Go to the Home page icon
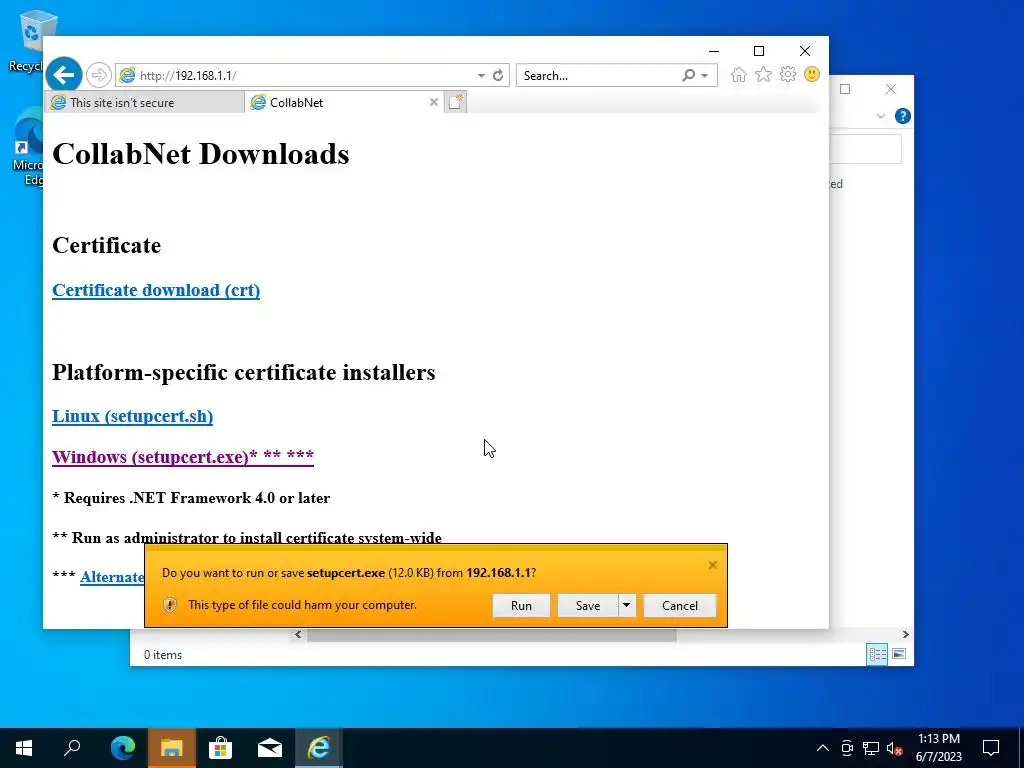 click(739, 74)
